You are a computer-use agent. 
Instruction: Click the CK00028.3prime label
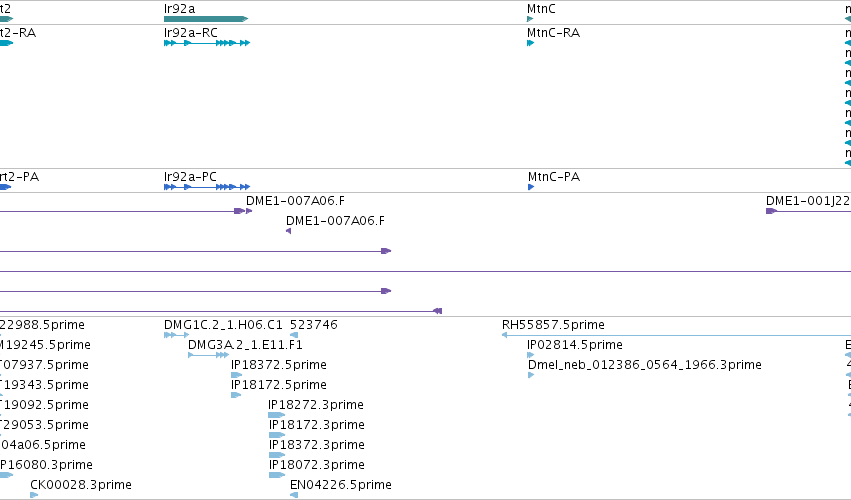[x=81, y=485]
